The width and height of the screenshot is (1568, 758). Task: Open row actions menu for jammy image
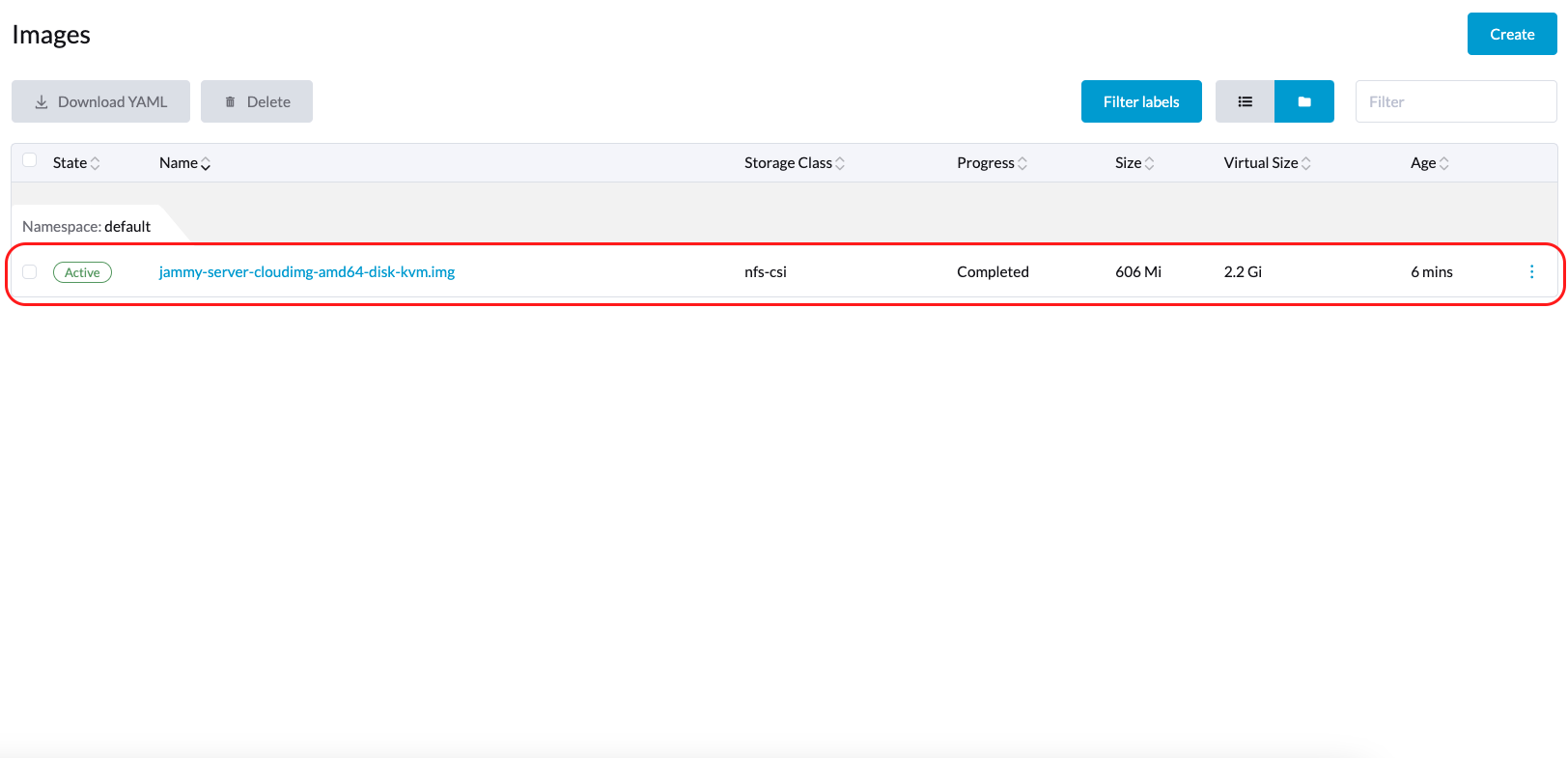tap(1531, 272)
